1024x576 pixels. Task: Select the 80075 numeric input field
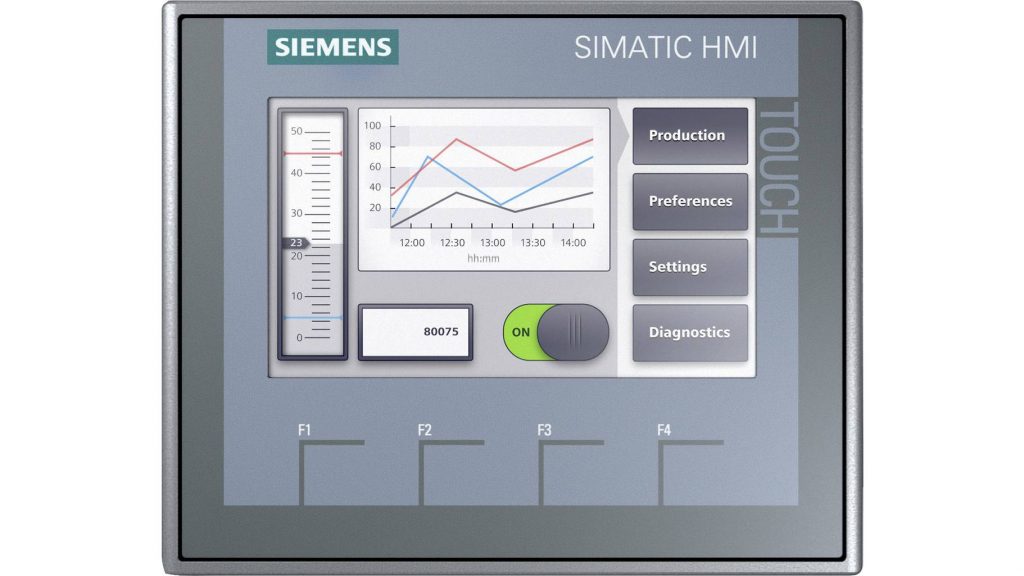click(415, 332)
